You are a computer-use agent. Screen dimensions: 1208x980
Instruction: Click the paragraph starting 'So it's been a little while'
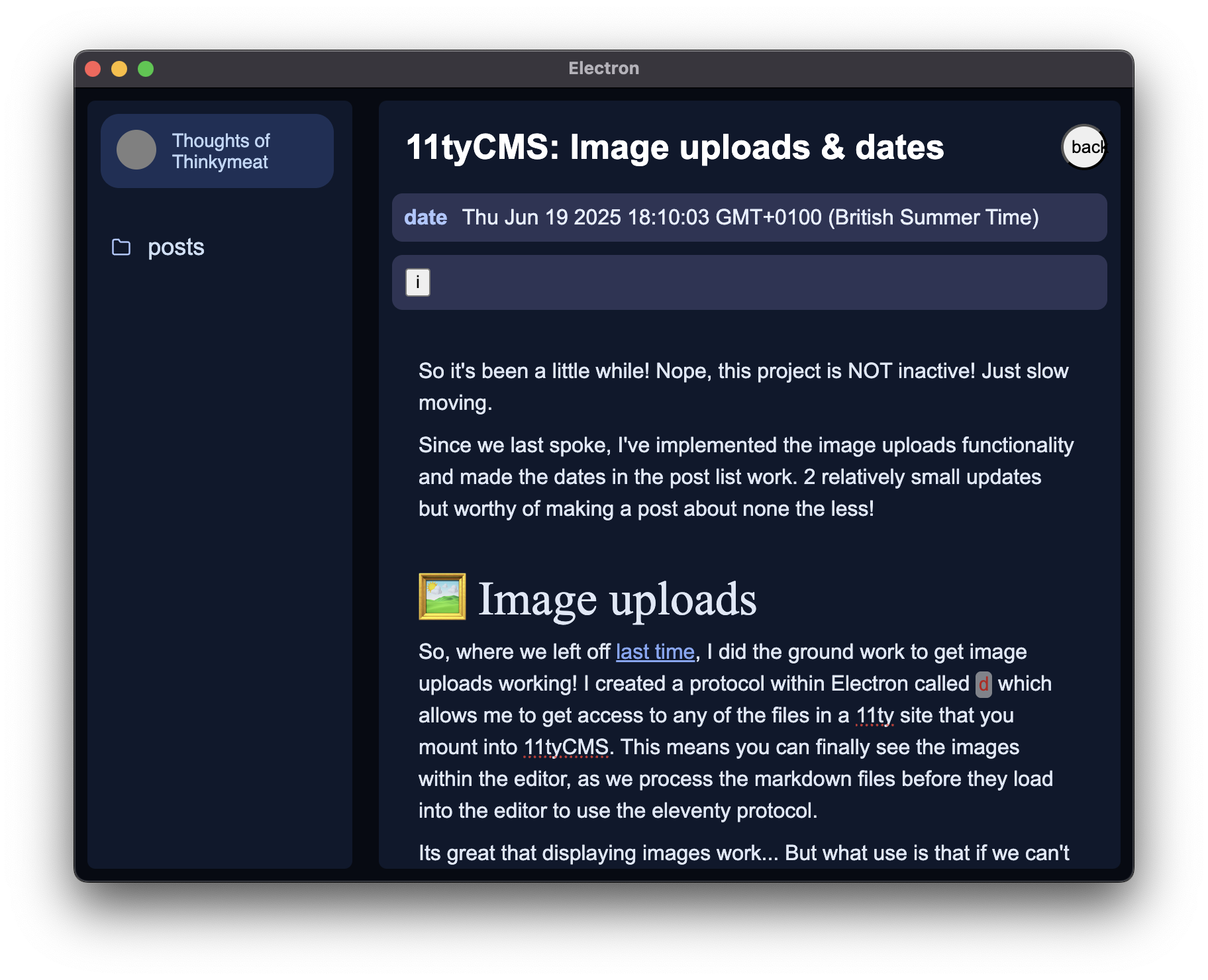[x=744, y=387]
